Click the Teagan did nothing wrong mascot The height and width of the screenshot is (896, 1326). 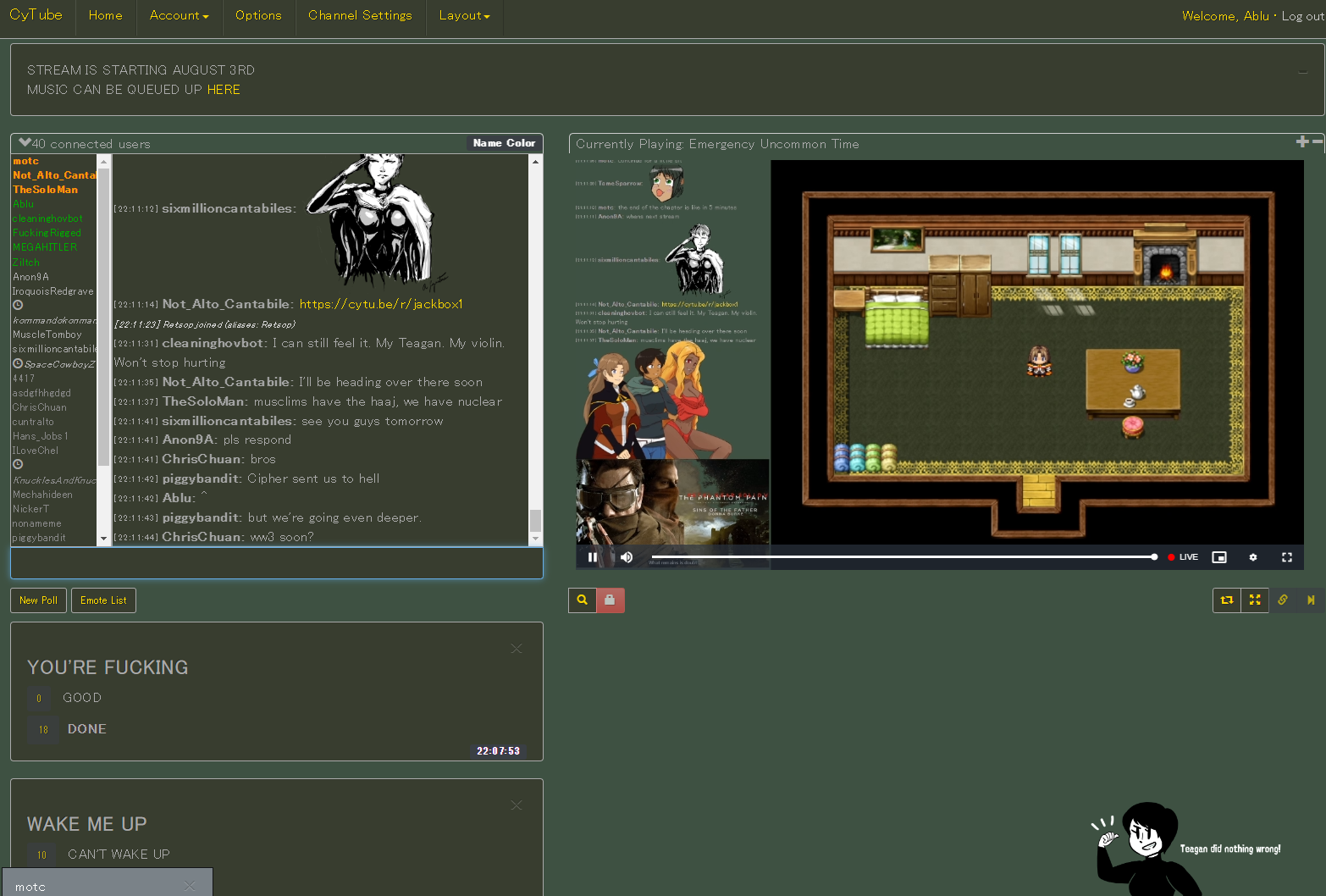pos(1187,849)
